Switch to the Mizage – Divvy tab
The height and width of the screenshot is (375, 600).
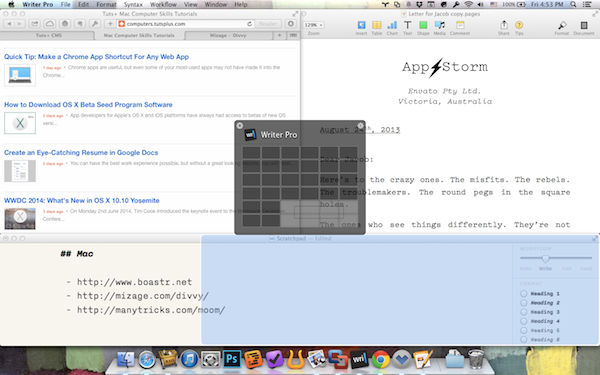(228, 35)
